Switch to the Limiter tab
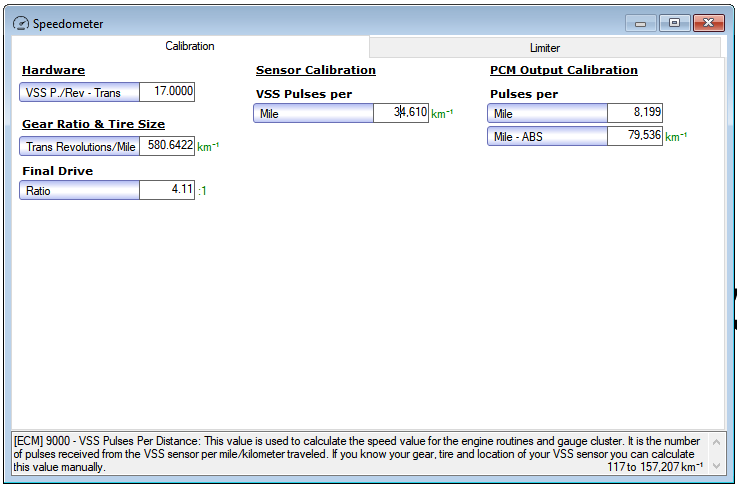 point(544,48)
